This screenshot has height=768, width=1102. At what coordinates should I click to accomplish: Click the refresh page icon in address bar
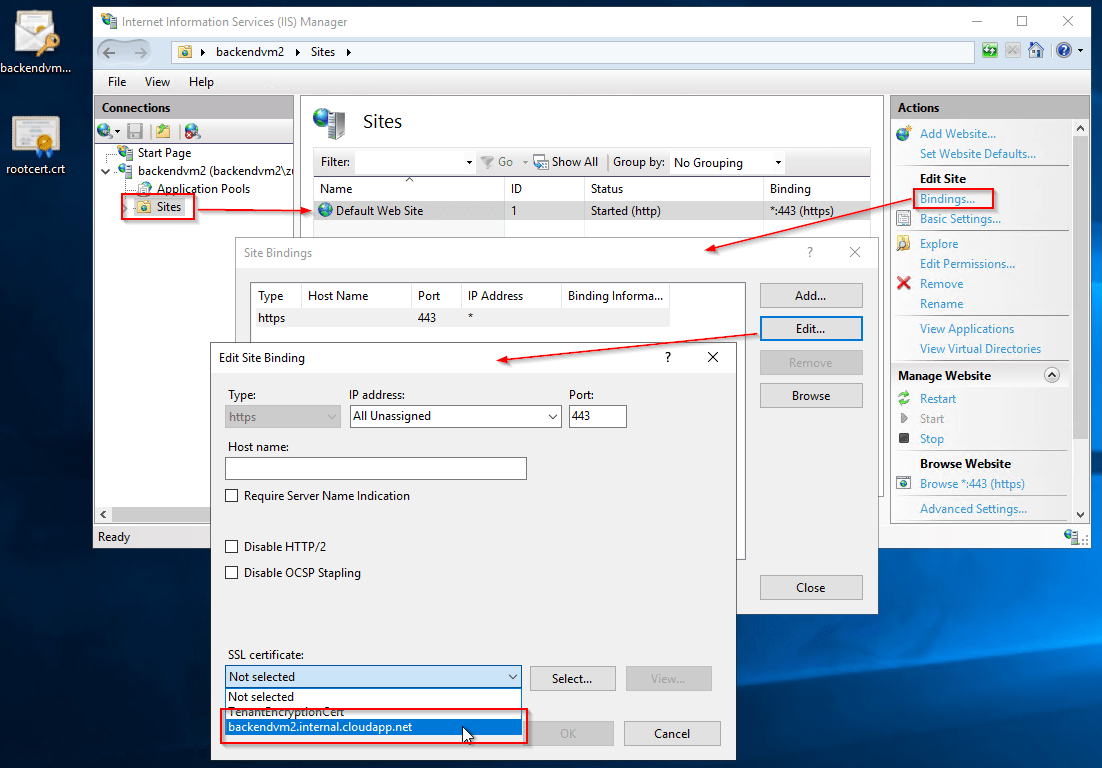[990, 51]
